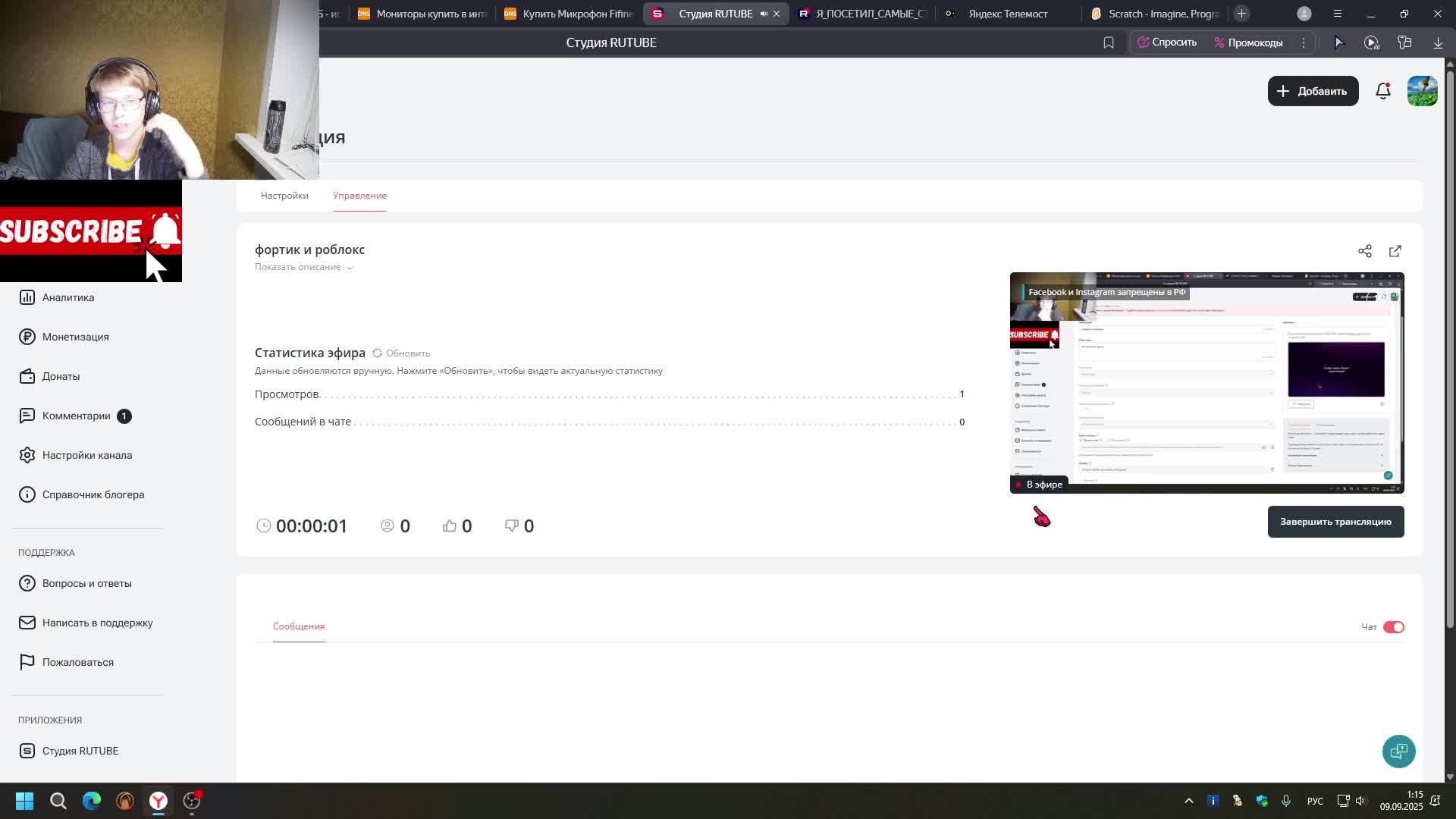
Task: Open stream in new window icon
Action: 1395,251
